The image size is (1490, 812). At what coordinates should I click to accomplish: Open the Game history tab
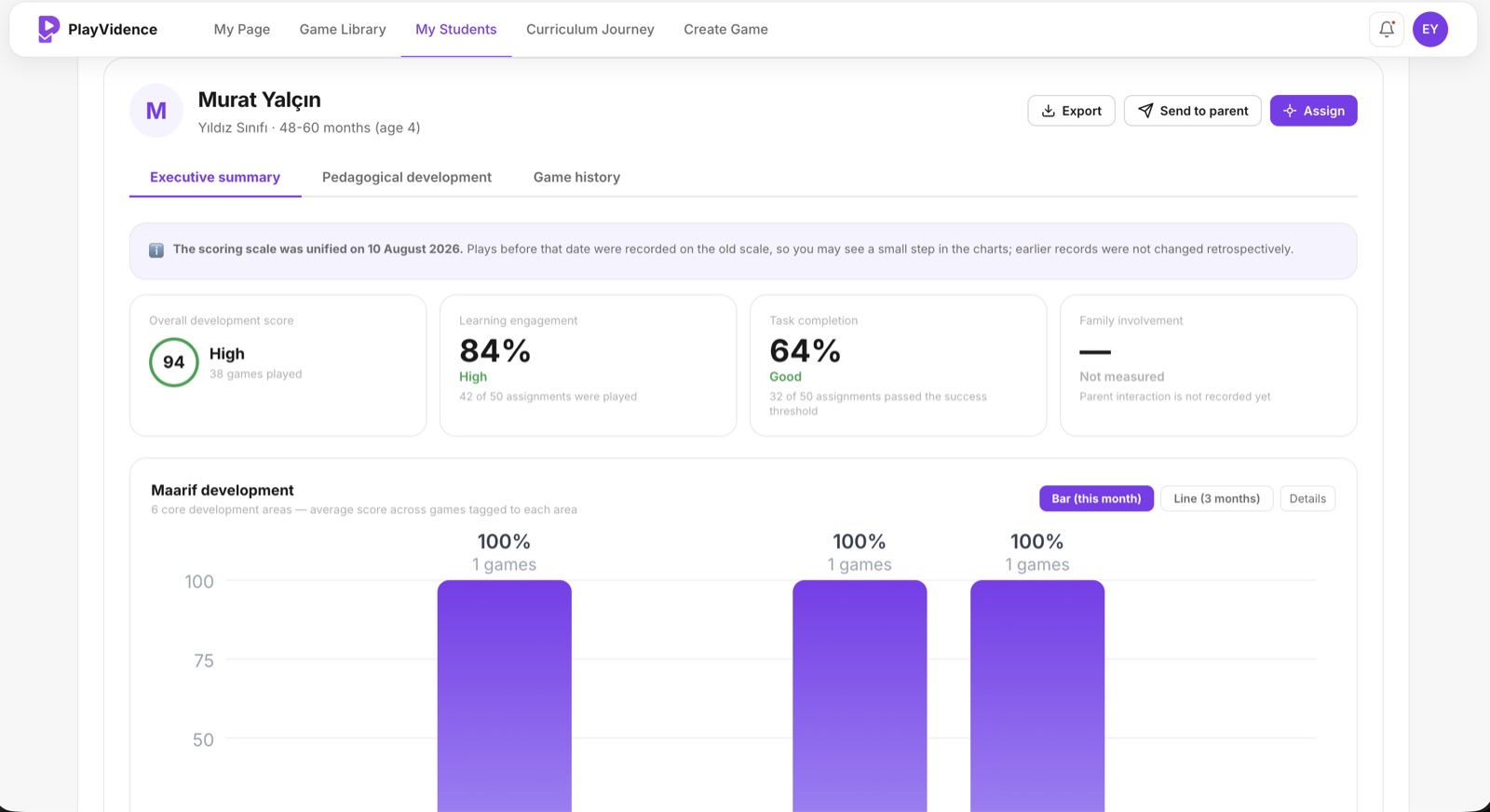576,177
